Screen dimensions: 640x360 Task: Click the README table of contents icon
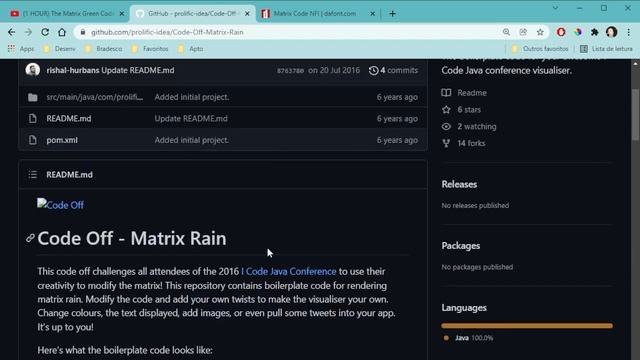33,175
